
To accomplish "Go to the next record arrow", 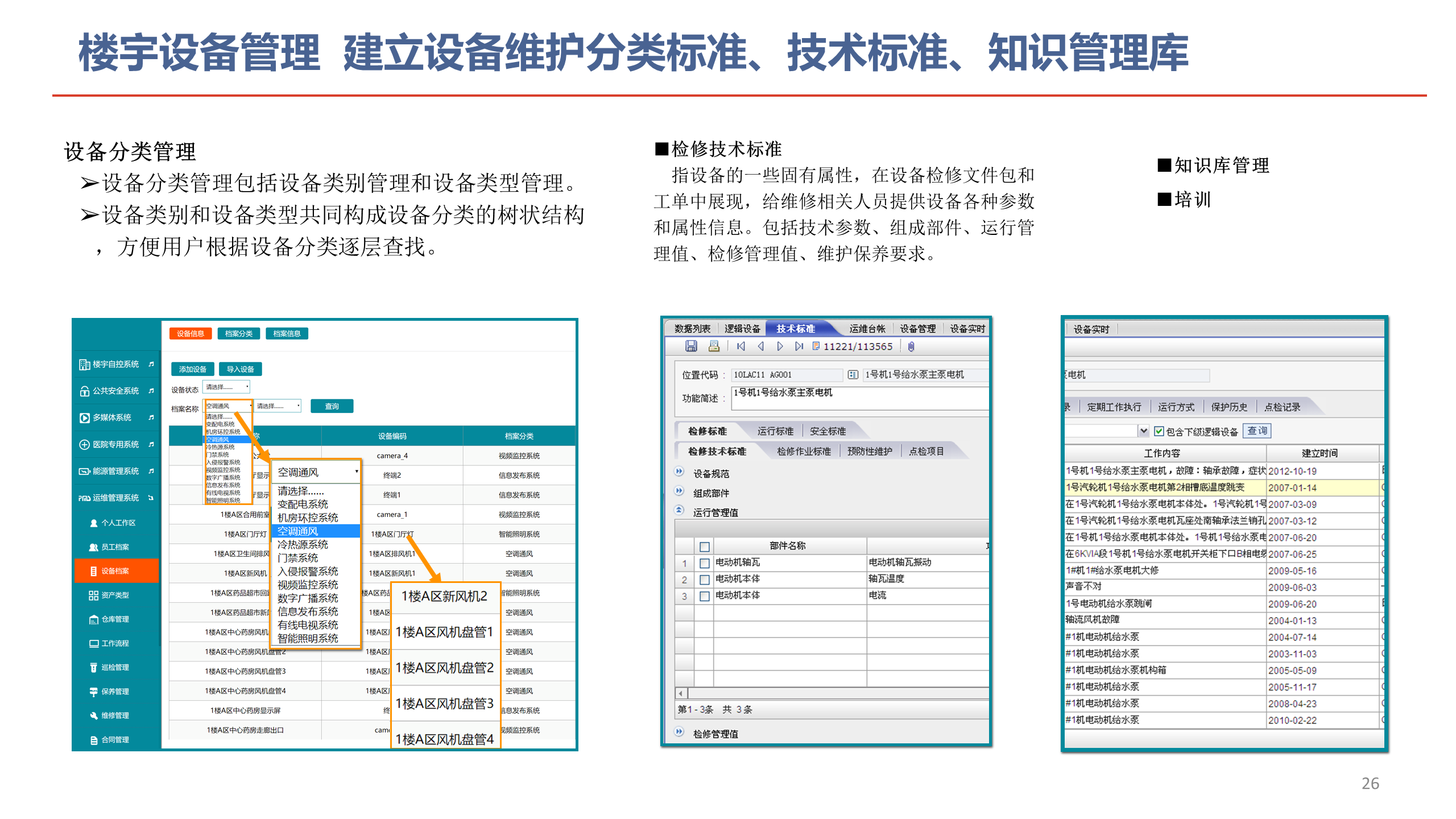I will coord(780,346).
